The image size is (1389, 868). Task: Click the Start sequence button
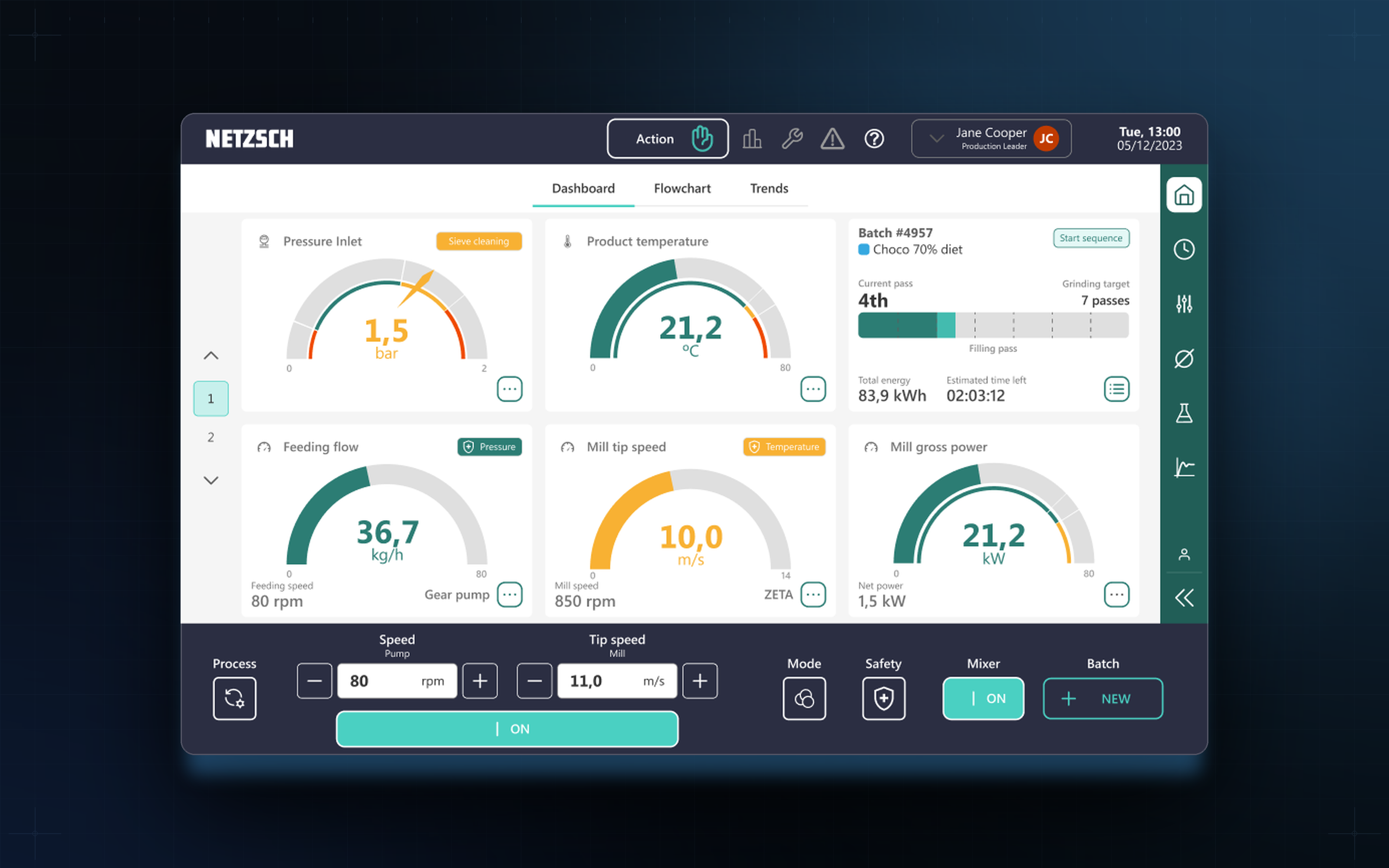tap(1091, 238)
